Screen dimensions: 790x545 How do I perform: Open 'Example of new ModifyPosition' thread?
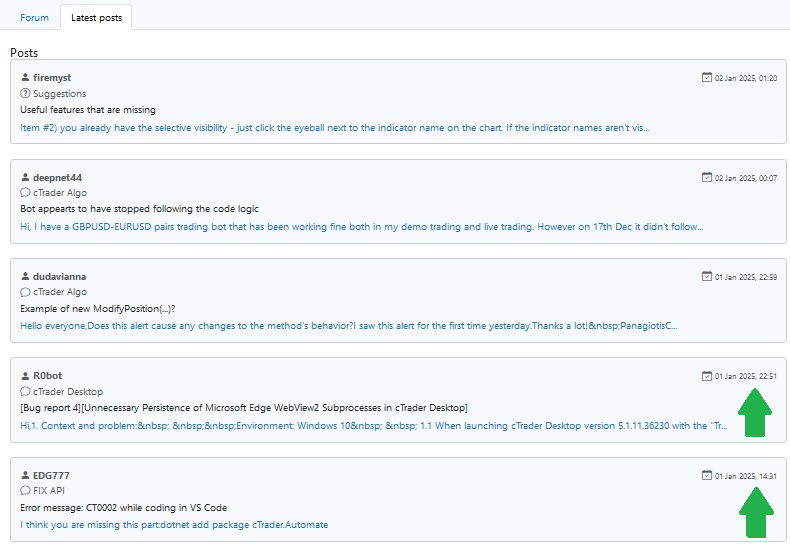[98, 308]
